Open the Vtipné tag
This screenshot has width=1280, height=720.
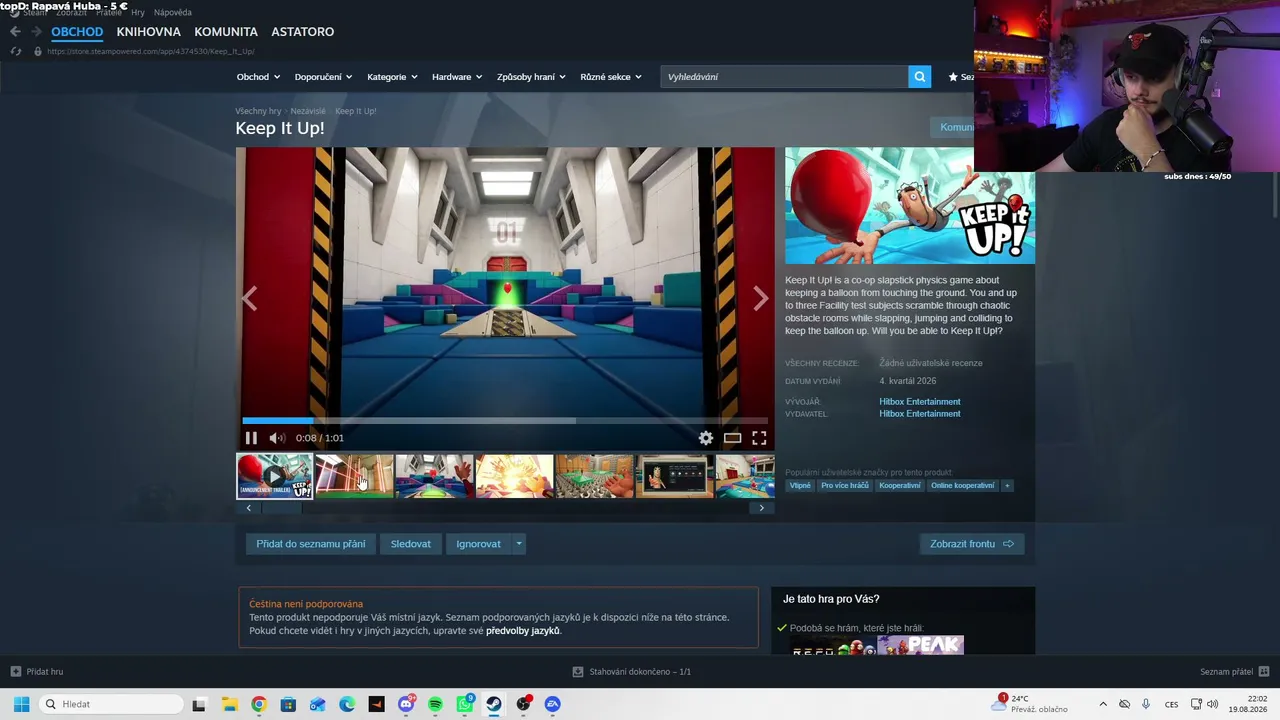point(800,486)
